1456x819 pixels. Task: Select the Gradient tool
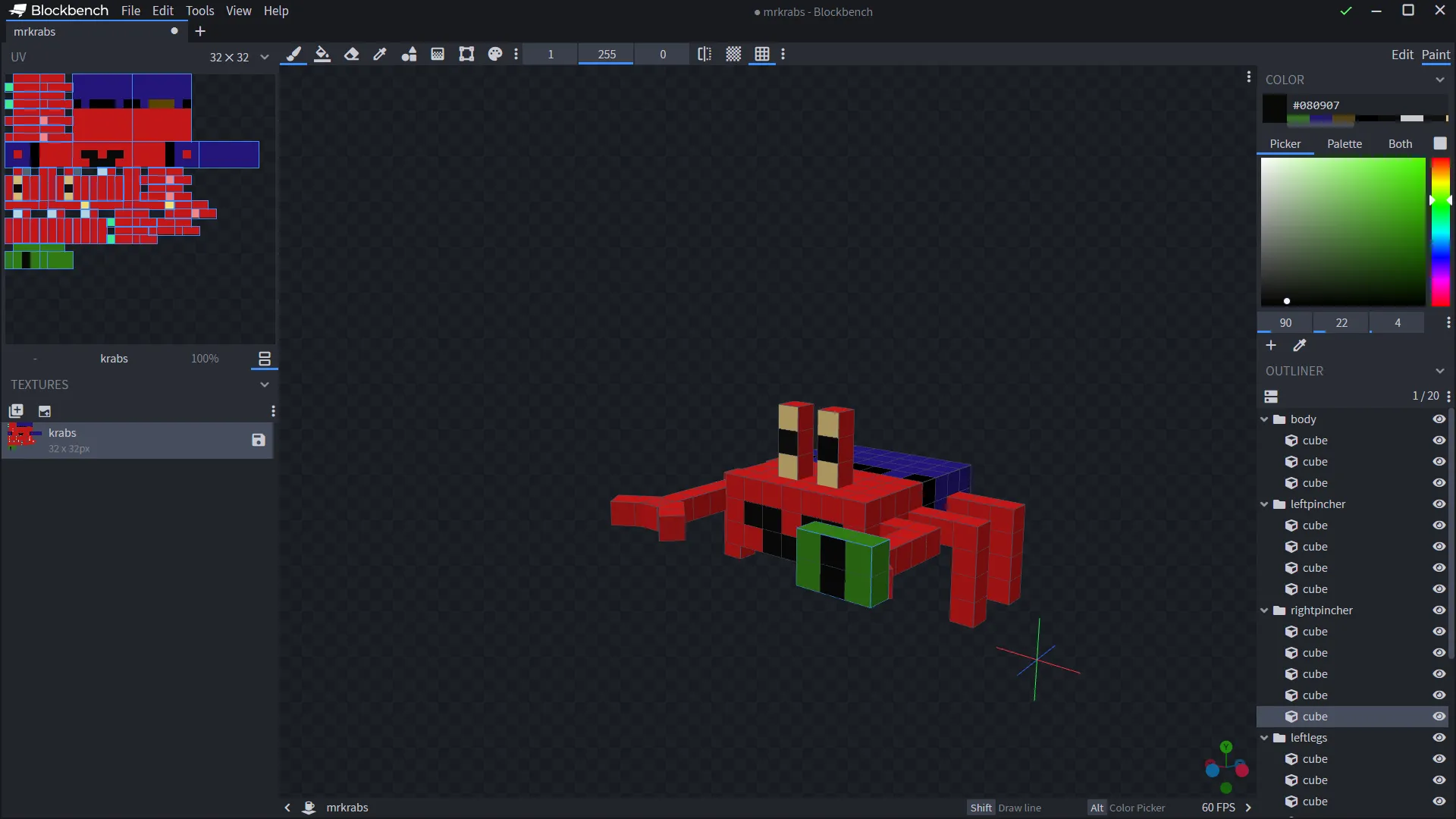click(438, 54)
